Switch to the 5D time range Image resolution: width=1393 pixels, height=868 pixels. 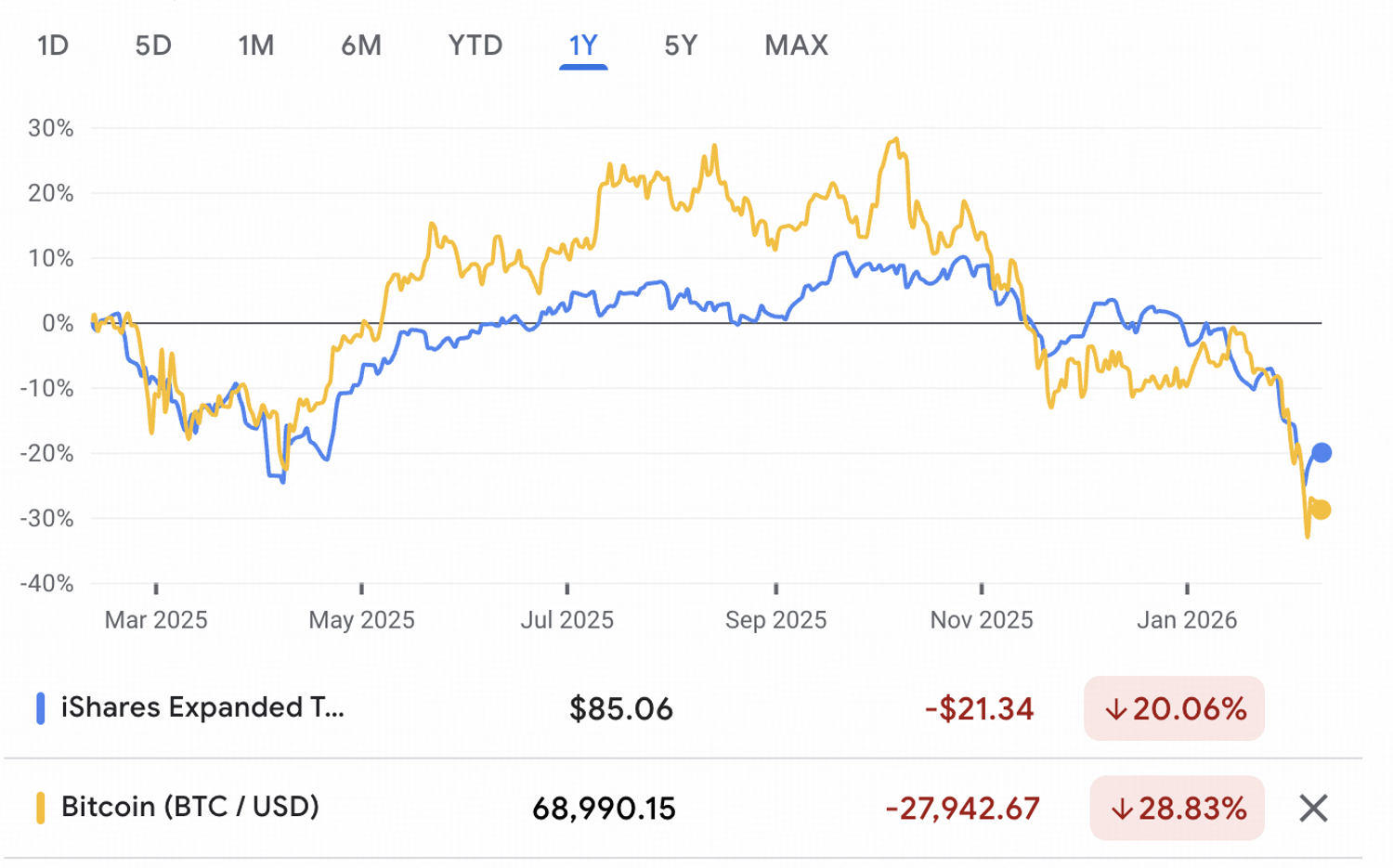(x=153, y=45)
